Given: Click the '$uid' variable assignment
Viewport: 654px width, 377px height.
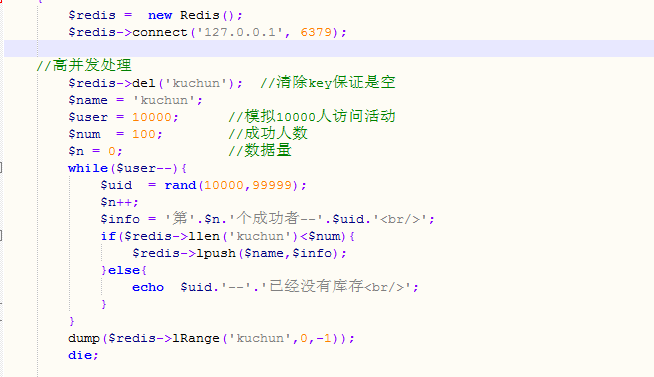Looking at the screenshot, I should click(x=116, y=185).
